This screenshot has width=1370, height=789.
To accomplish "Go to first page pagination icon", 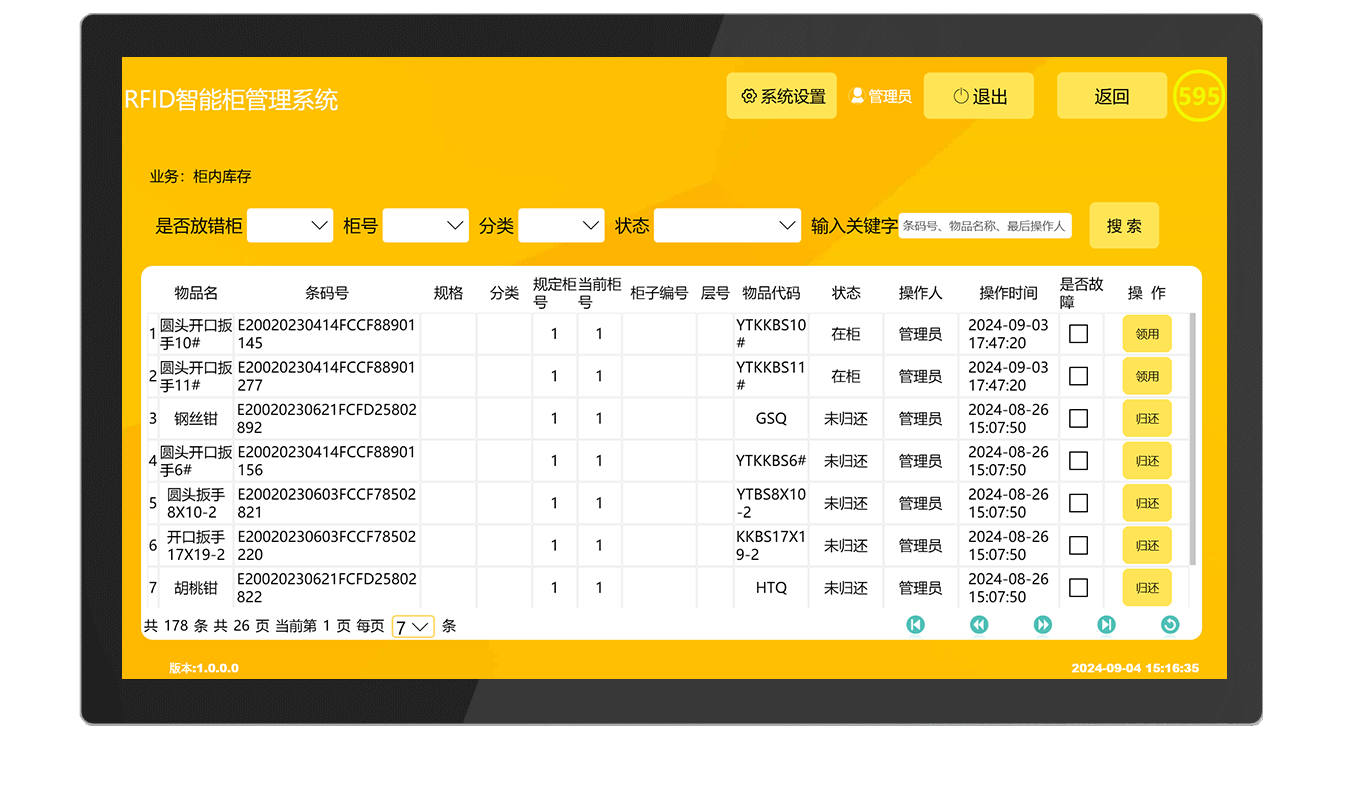I will 915,625.
